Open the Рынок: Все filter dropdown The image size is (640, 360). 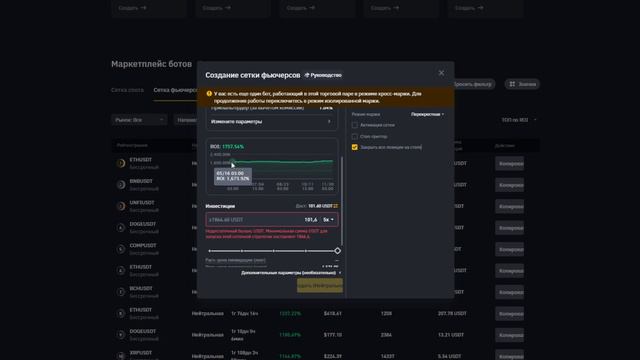click(139, 120)
